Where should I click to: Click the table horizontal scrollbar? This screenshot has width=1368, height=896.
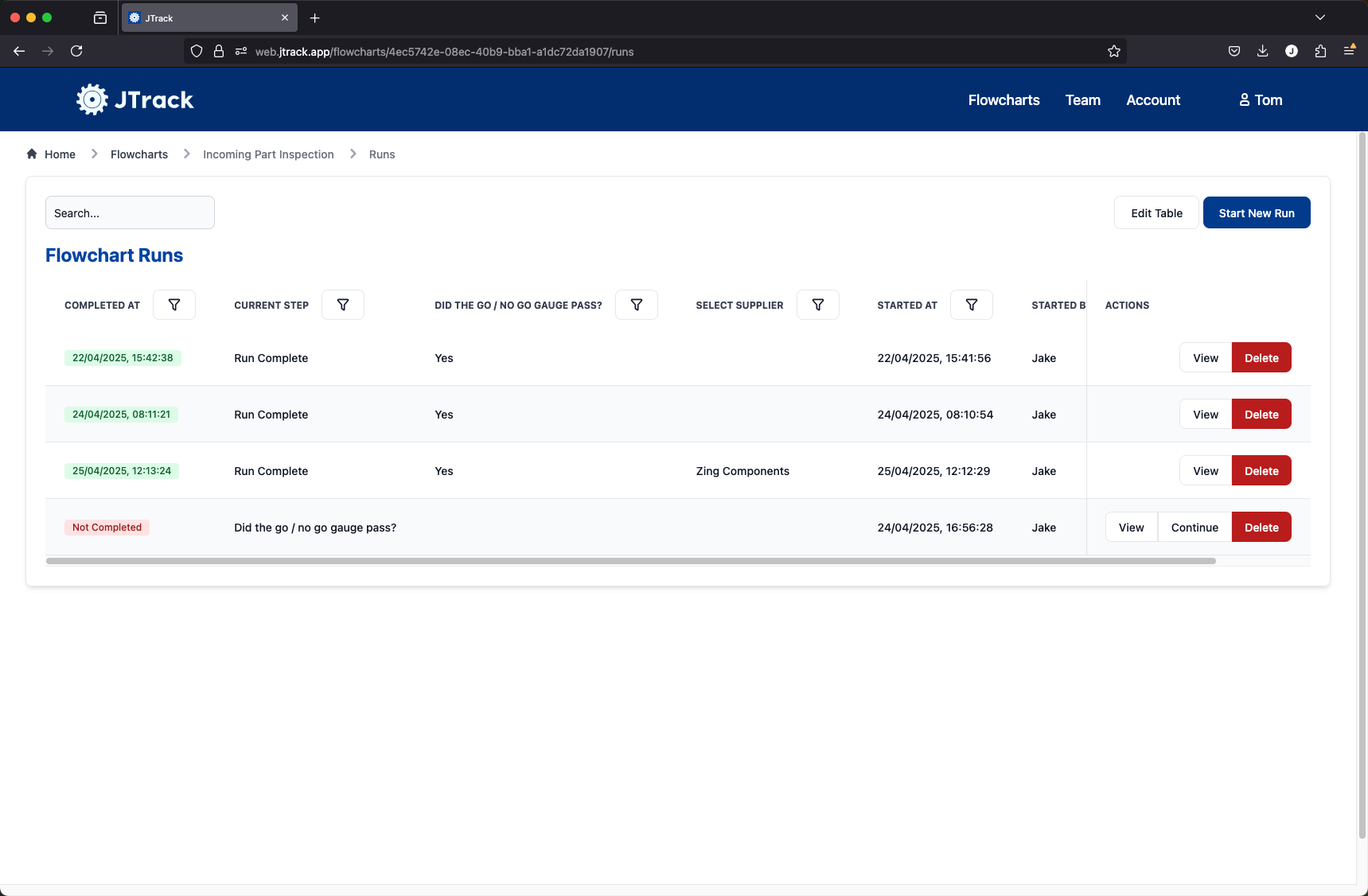click(630, 561)
